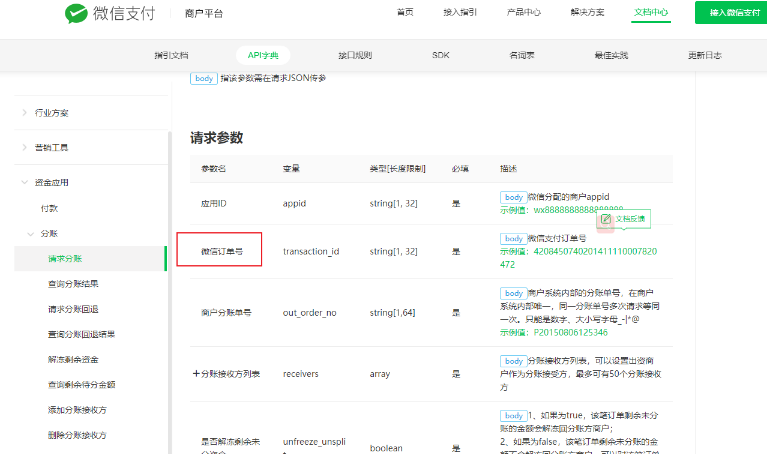767x454 pixels.
Task: Click the 描述 column header
Action: pos(508,169)
